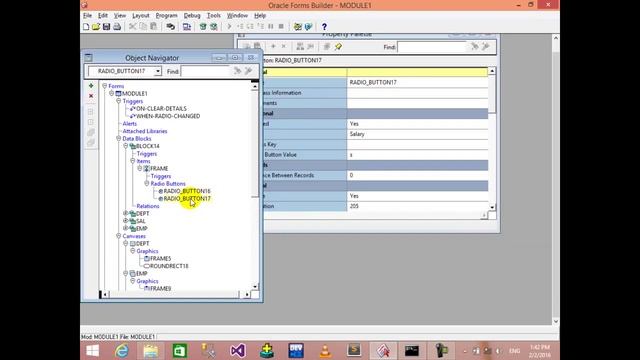The height and width of the screenshot is (360, 640).
Task: Open Help with the question mark icon
Action: click(x=324, y=27)
